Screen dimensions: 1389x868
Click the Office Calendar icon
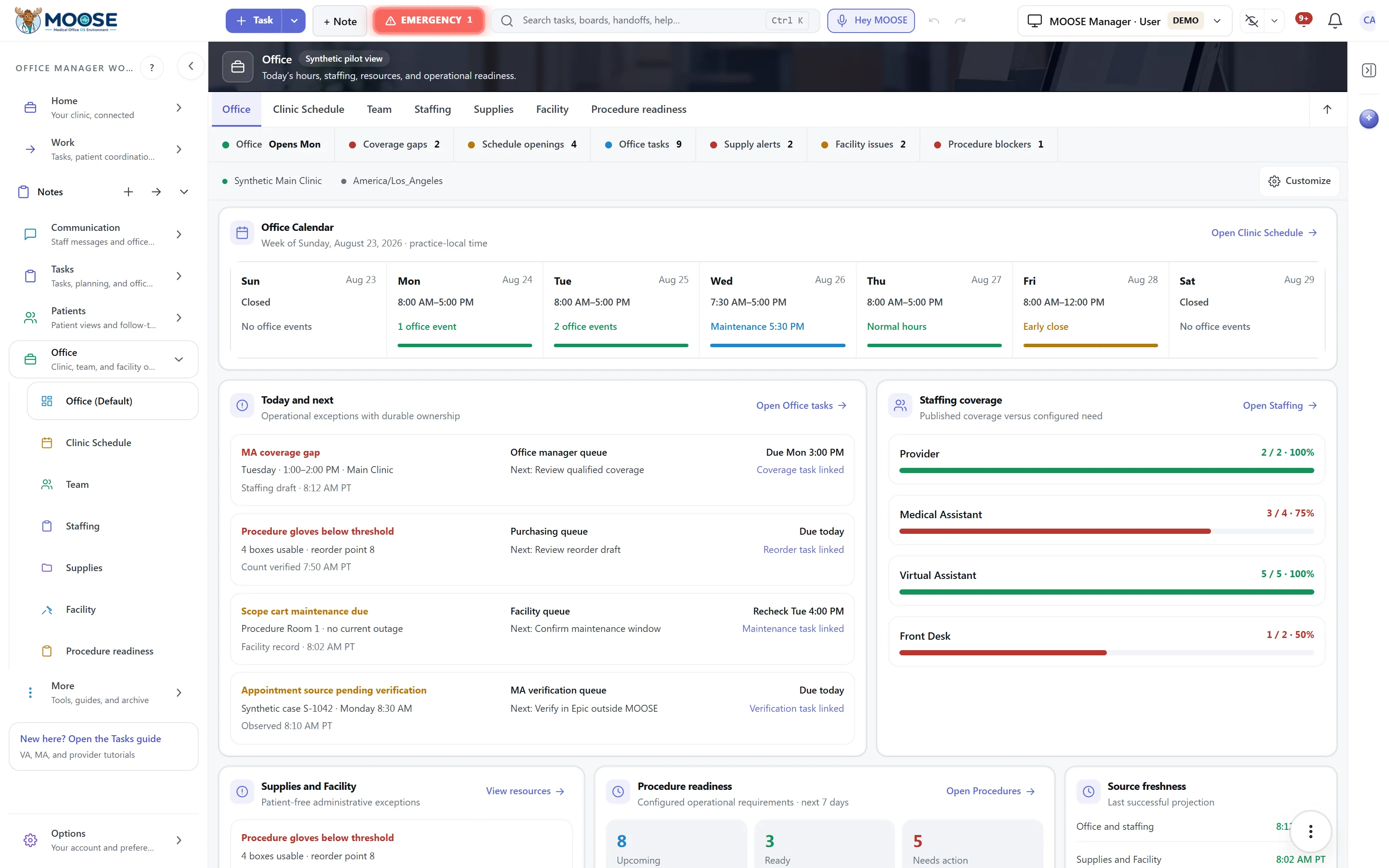242,233
